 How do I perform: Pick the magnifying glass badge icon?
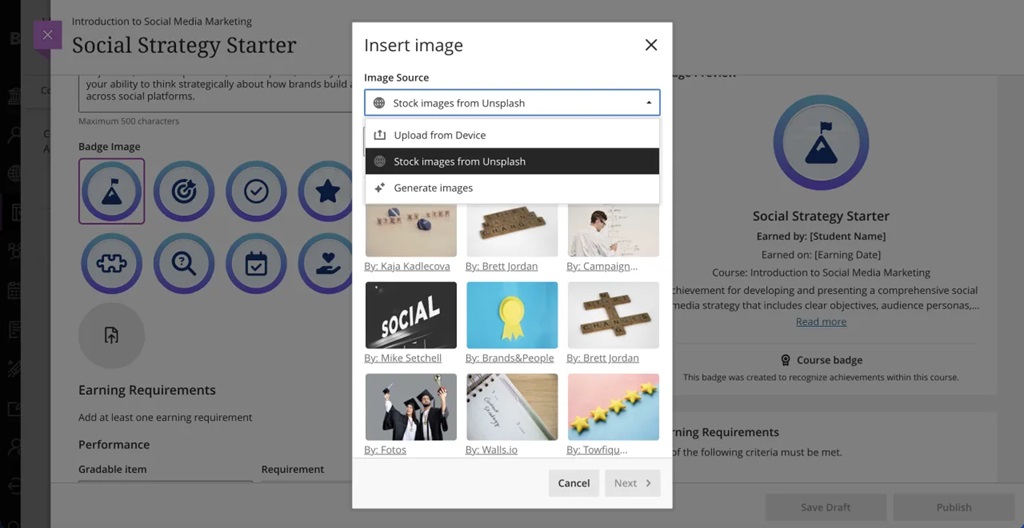click(x=184, y=263)
